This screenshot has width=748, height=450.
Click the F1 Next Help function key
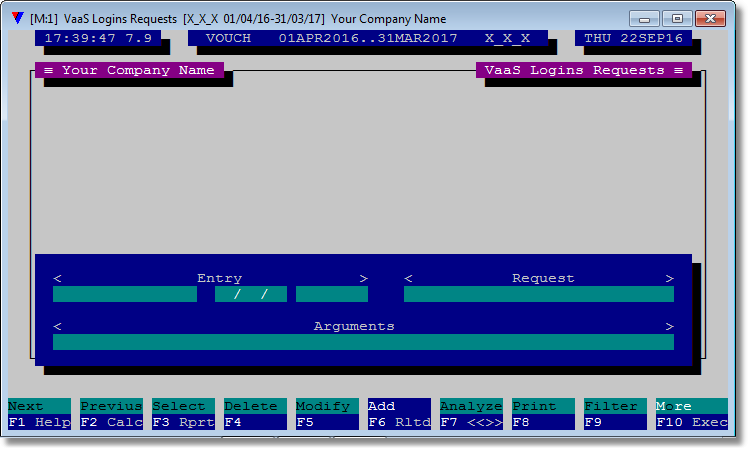click(39, 414)
